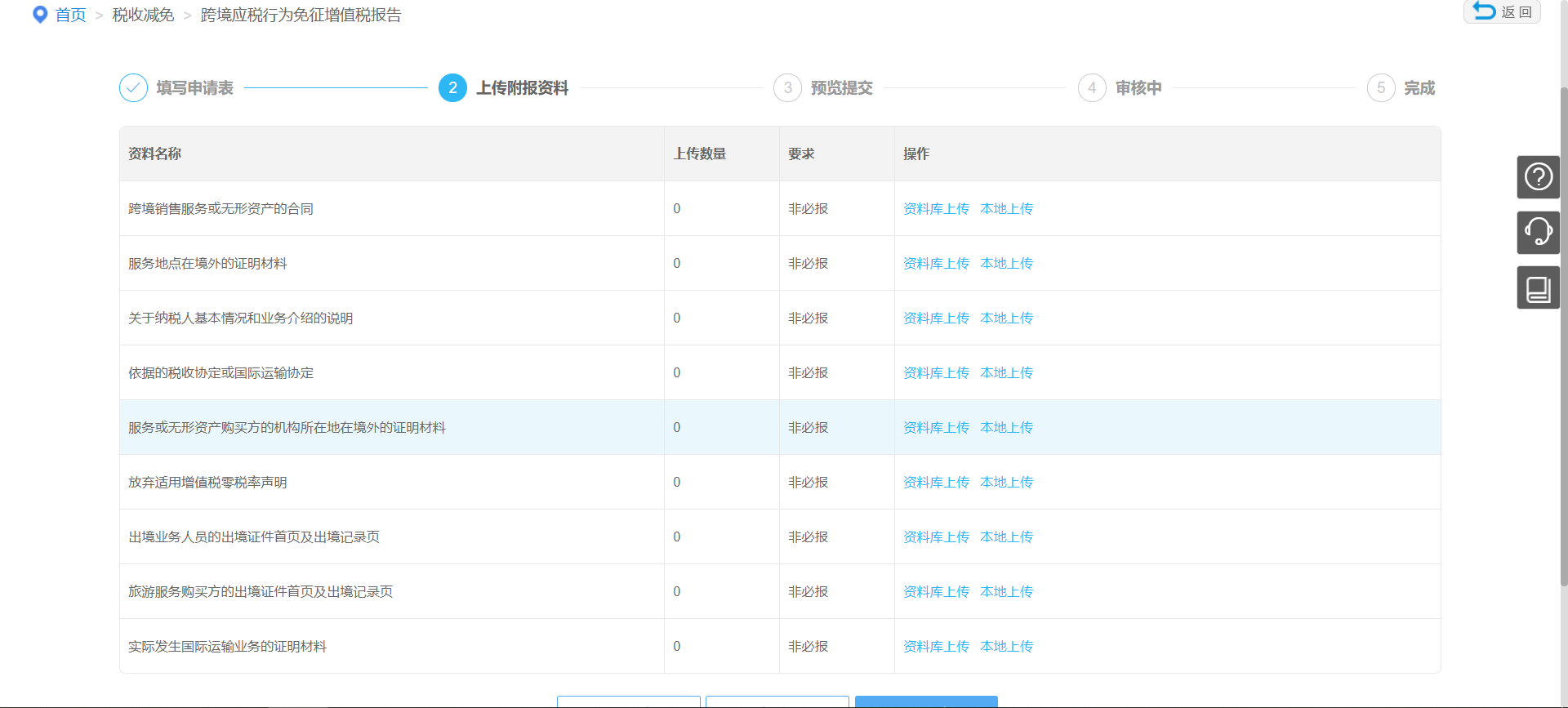Select row text 服务或无形资产购买方的机构所在地在境外的证明材料
Image resolution: width=1568 pixels, height=708 pixels.
pyautogui.click(x=287, y=427)
